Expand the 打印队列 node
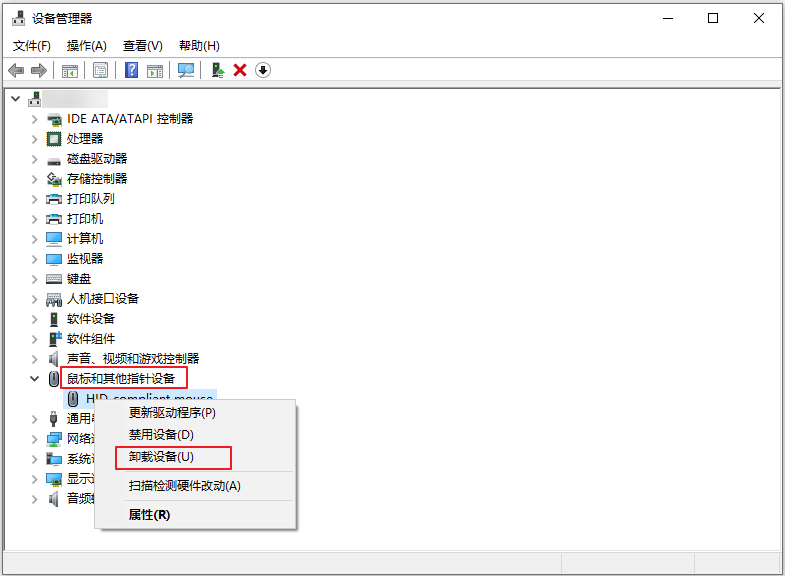The width and height of the screenshot is (785, 576). (x=35, y=199)
